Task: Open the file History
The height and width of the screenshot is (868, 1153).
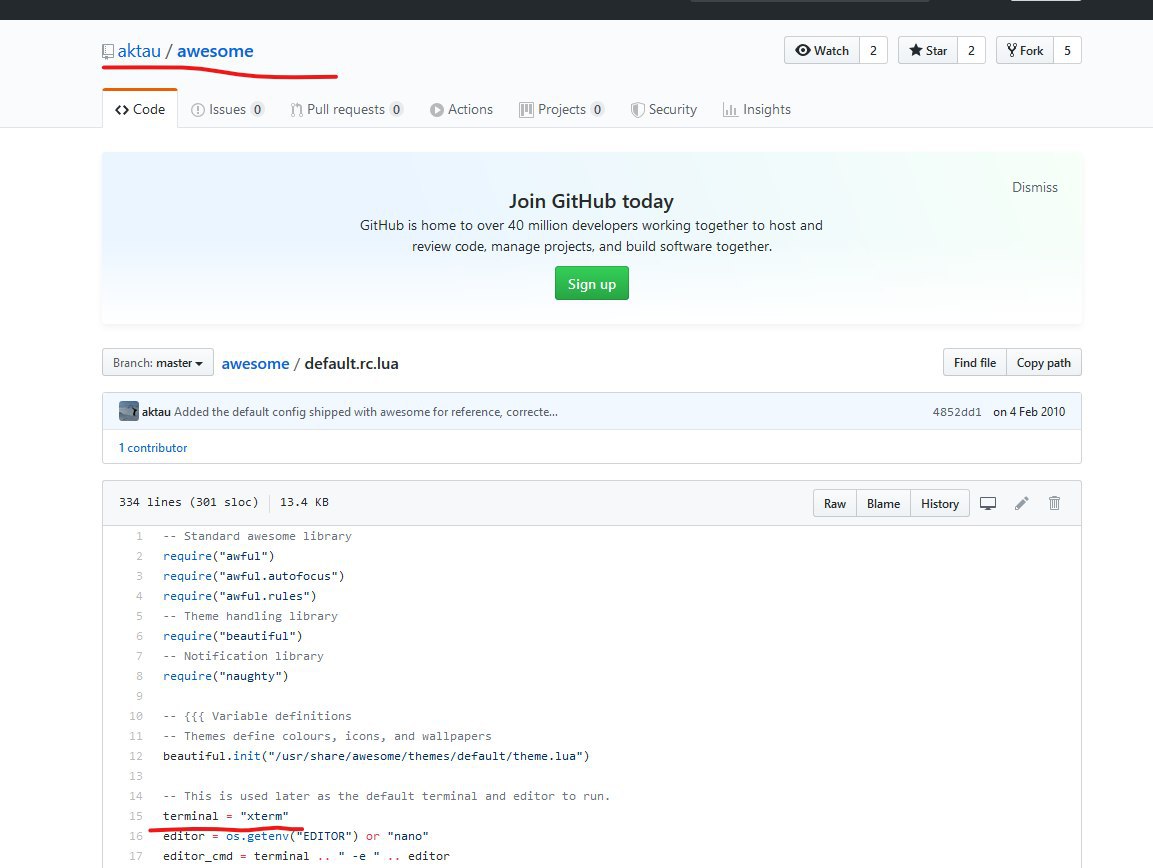Action: tap(940, 503)
